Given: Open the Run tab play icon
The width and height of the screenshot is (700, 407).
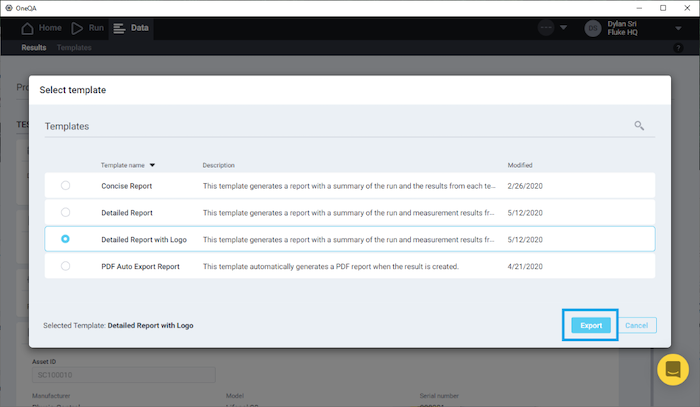Looking at the screenshot, I should tap(77, 28).
